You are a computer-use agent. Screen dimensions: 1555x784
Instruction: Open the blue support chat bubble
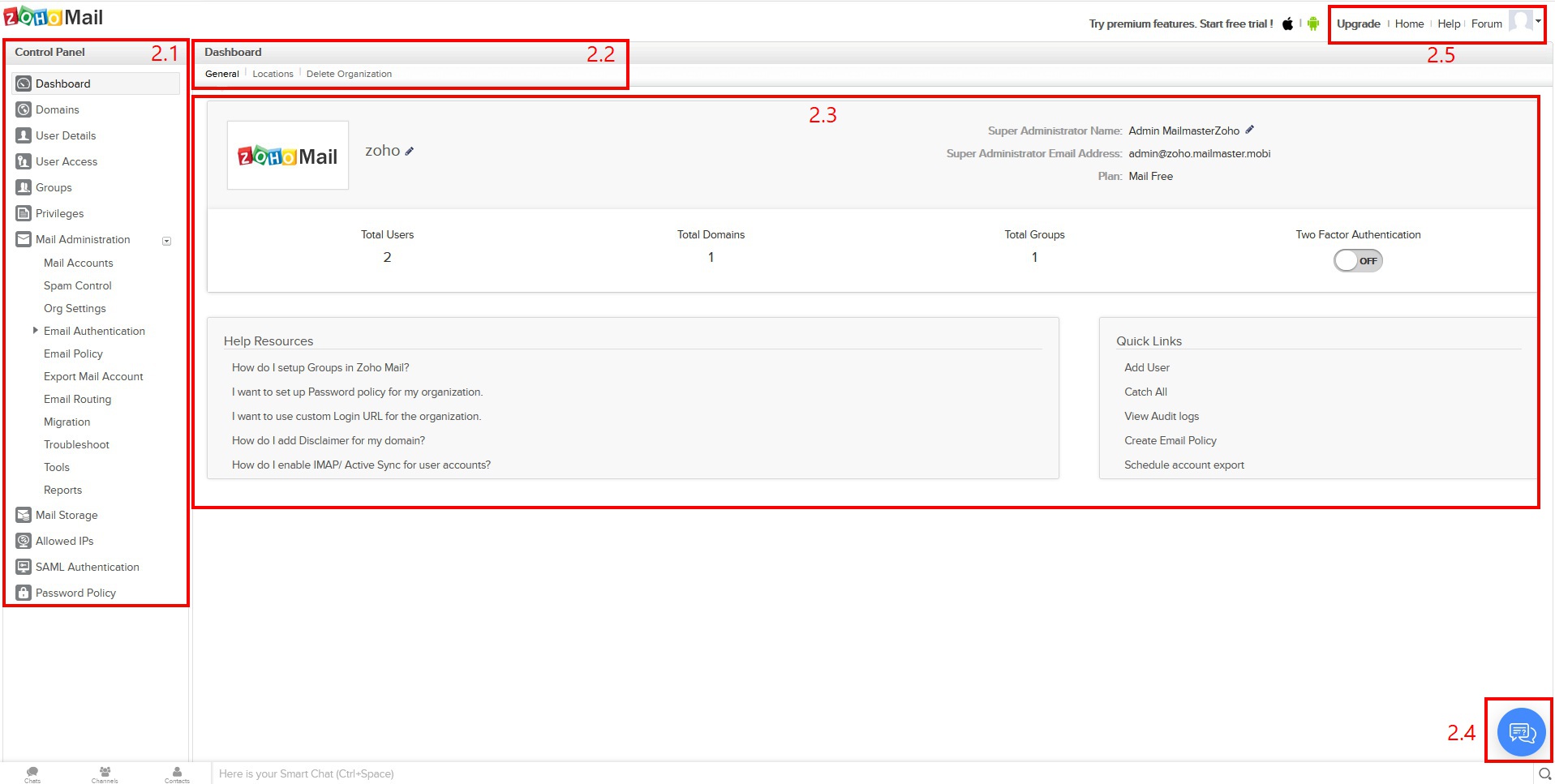pyautogui.click(x=1522, y=732)
